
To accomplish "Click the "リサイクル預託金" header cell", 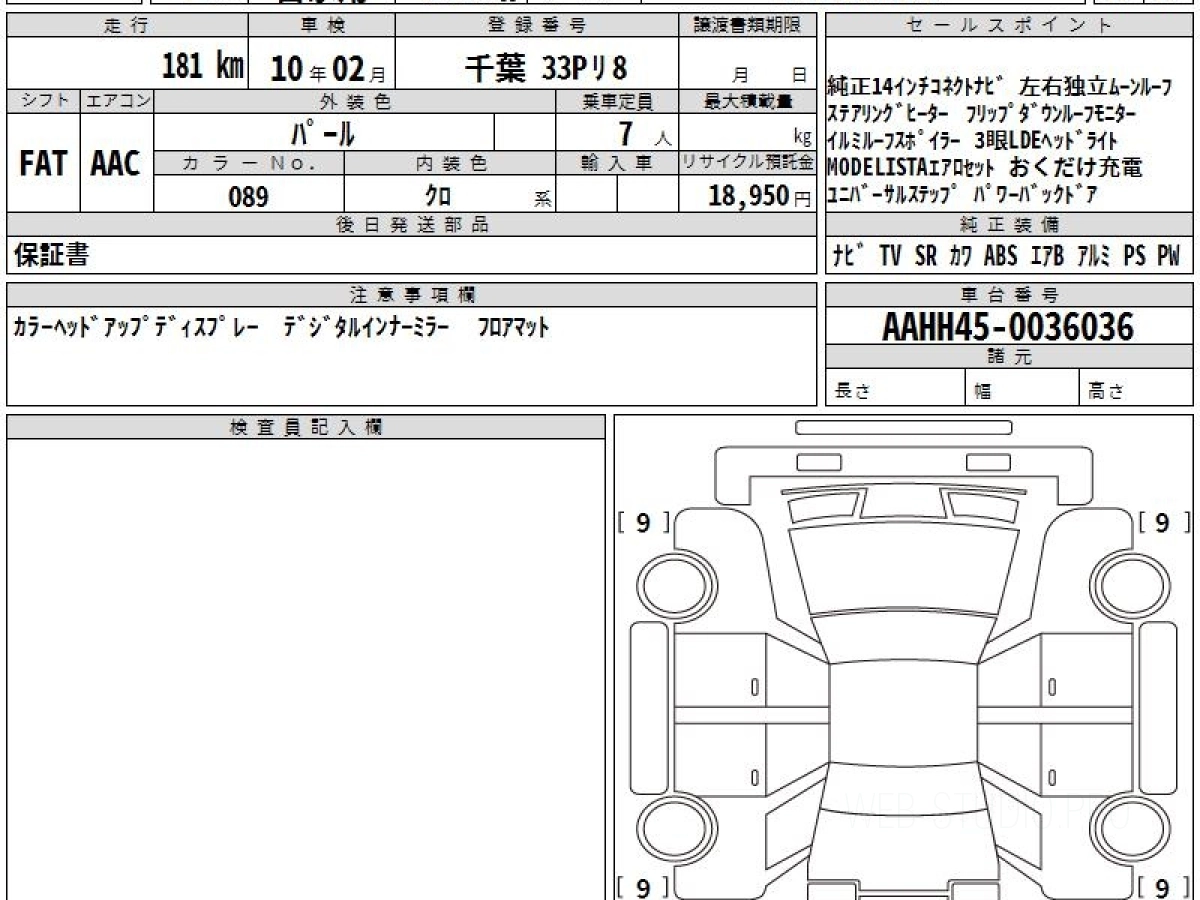I will point(748,163).
